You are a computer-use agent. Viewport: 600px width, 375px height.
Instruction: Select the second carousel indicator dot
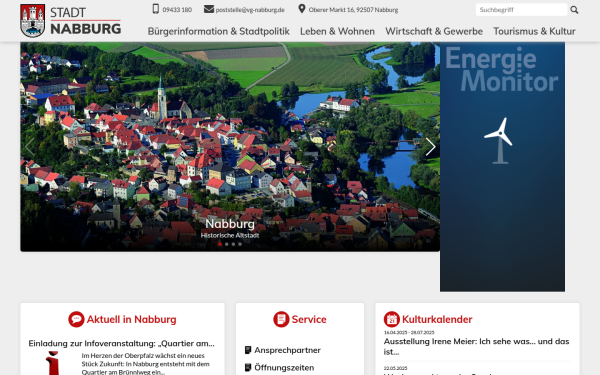[227, 244]
